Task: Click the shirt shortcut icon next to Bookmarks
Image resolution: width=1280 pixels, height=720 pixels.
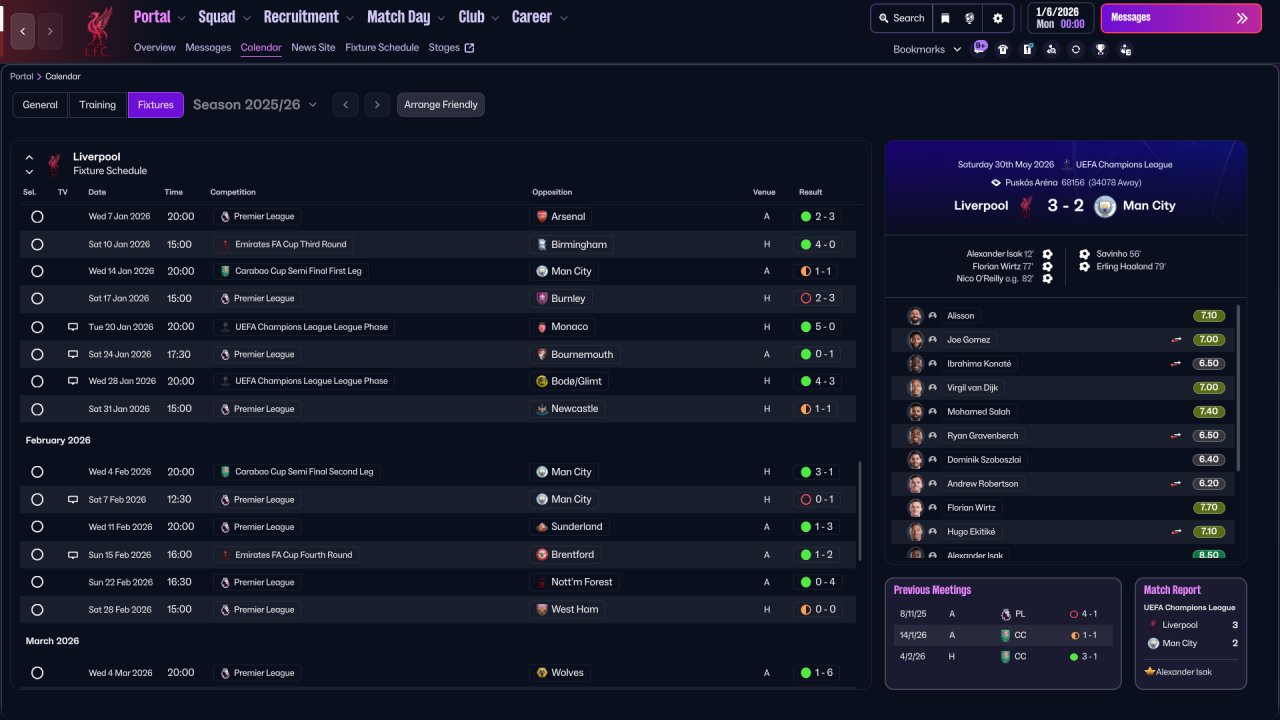Action: [x=1003, y=49]
